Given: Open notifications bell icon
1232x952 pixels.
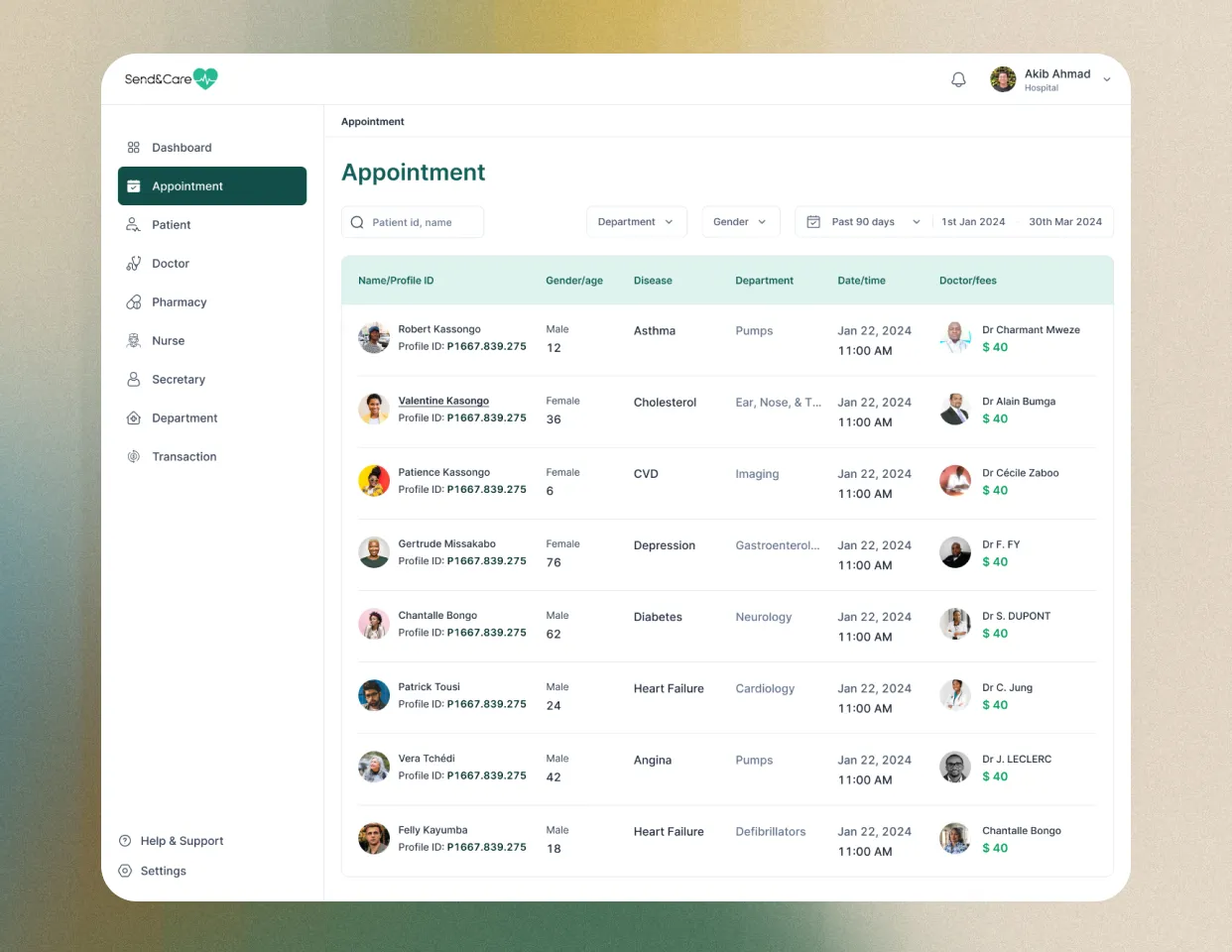Looking at the screenshot, I should point(958,79).
